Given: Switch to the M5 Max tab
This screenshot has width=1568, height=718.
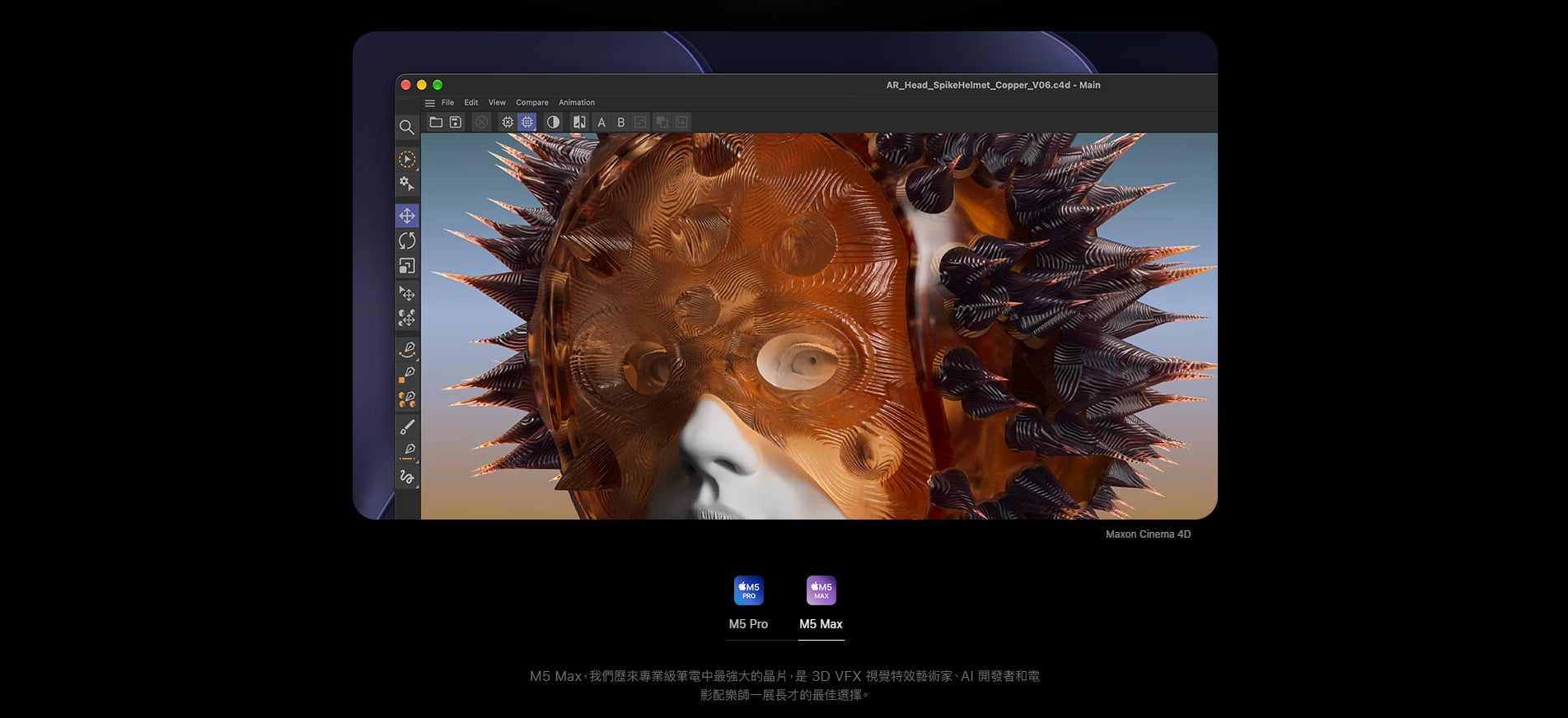Looking at the screenshot, I should tap(821, 624).
